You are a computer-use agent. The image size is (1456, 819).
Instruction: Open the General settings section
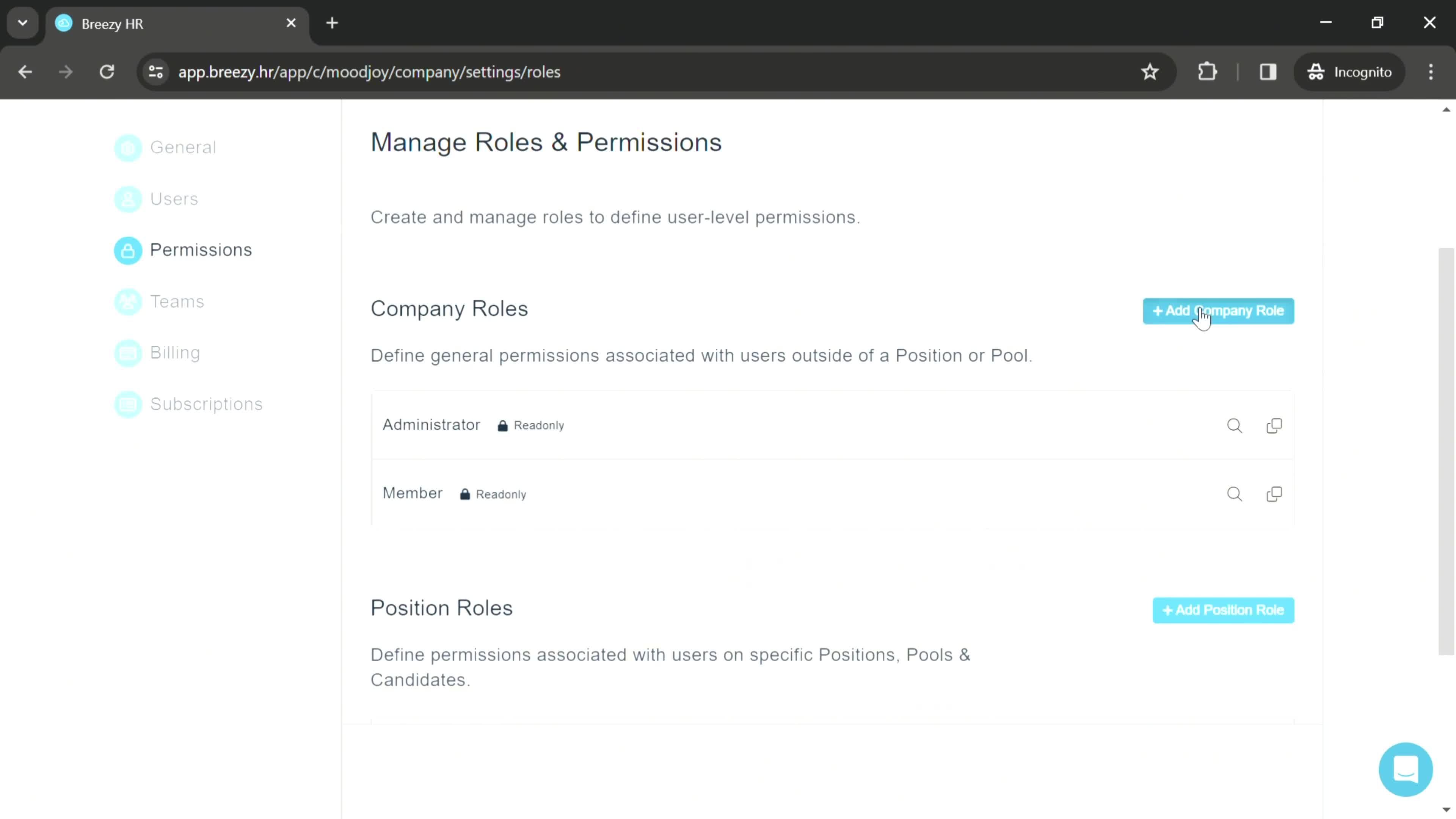[184, 147]
